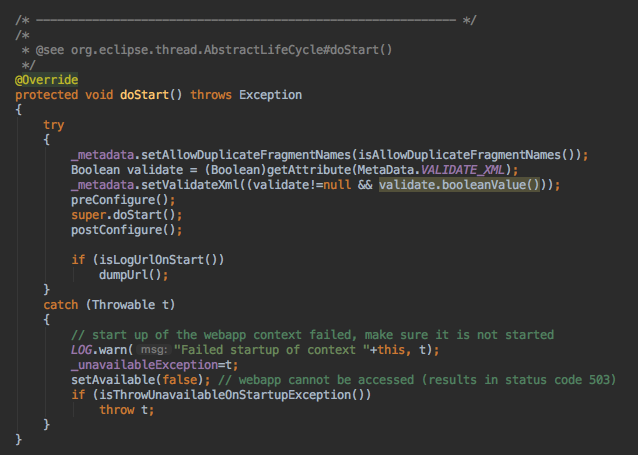Click the setAvailable(false) call
This screenshot has height=455, width=638.
pyautogui.click(x=135, y=379)
